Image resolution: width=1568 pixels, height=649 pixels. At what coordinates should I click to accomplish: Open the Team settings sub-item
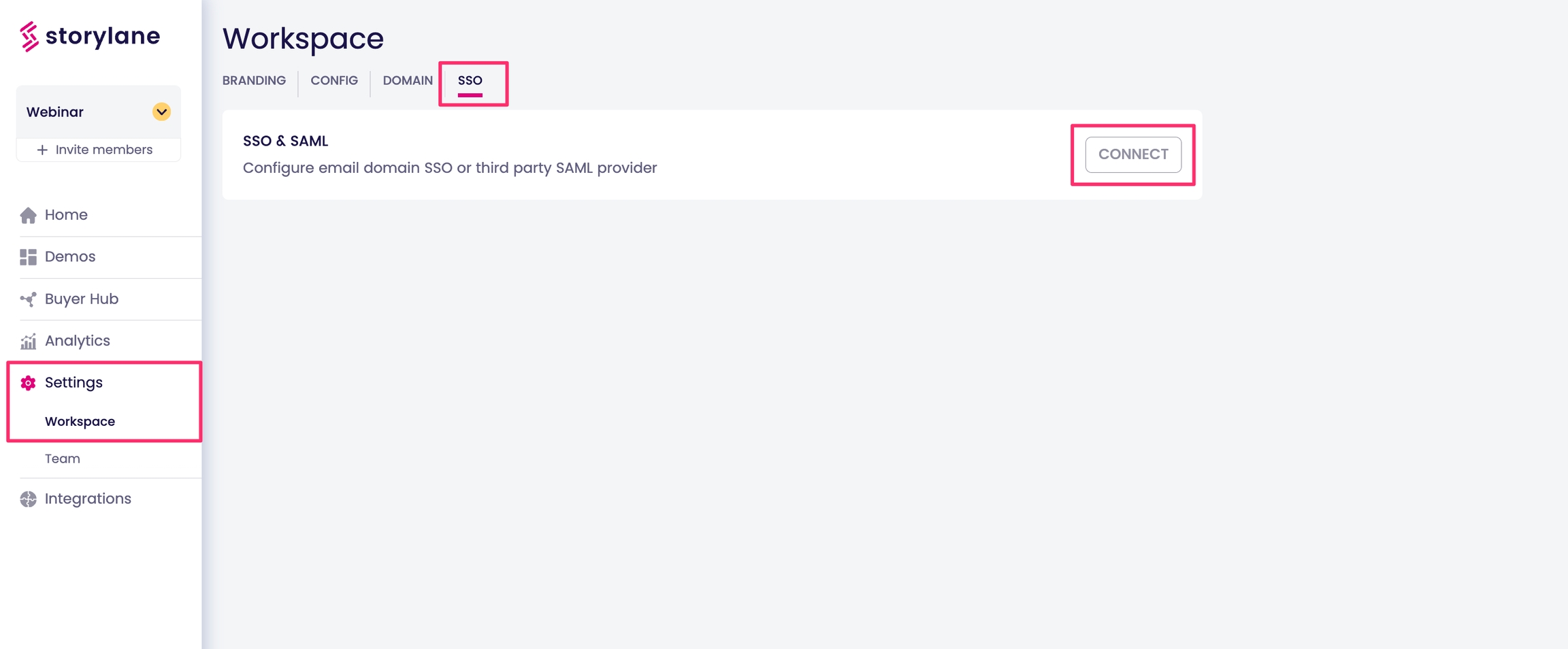pyautogui.click(x=63, y=459)
